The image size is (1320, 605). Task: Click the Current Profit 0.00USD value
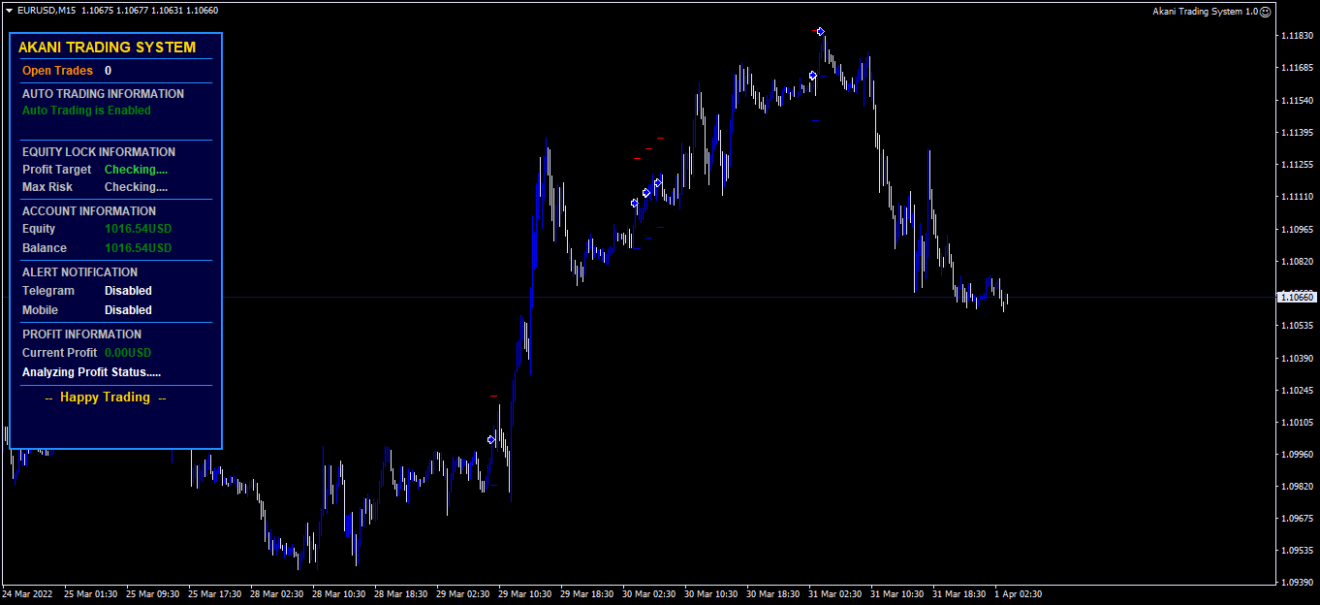click(x=128, y=353)
